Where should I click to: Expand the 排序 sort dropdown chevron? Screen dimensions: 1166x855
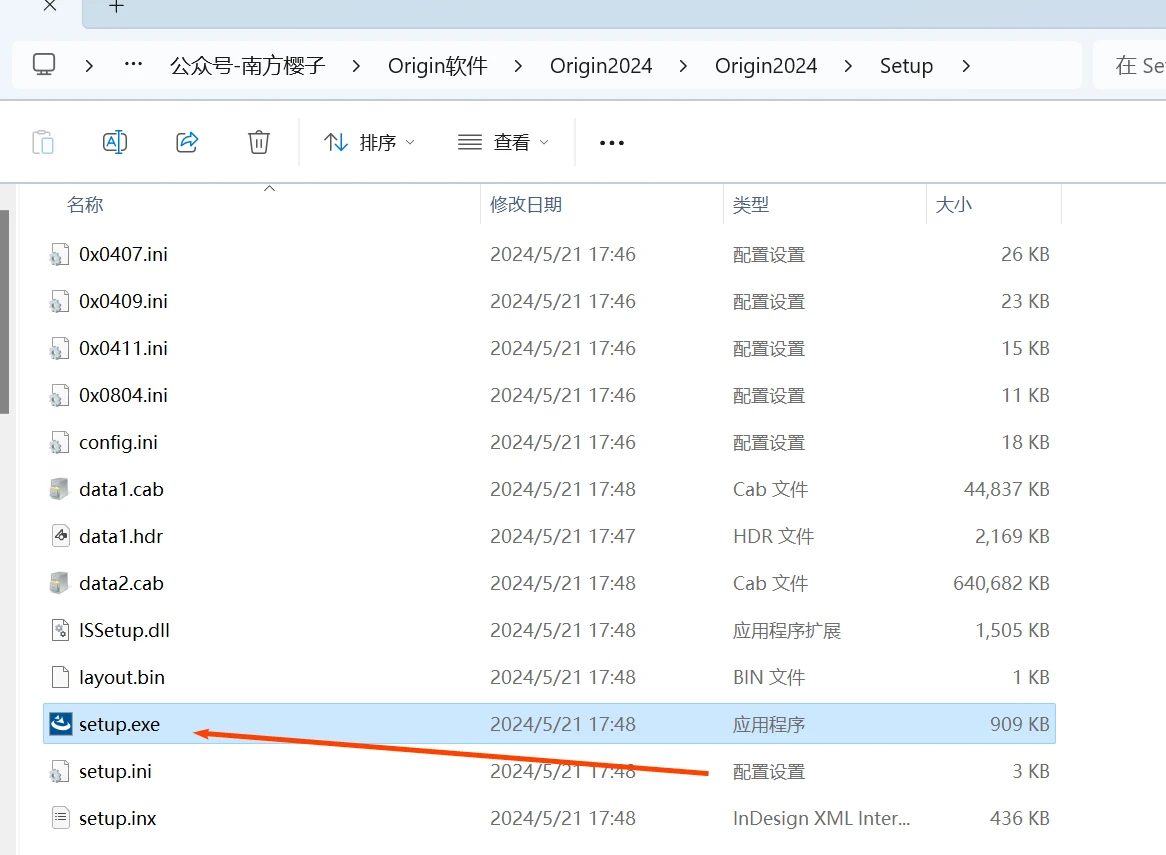[408, 141]
